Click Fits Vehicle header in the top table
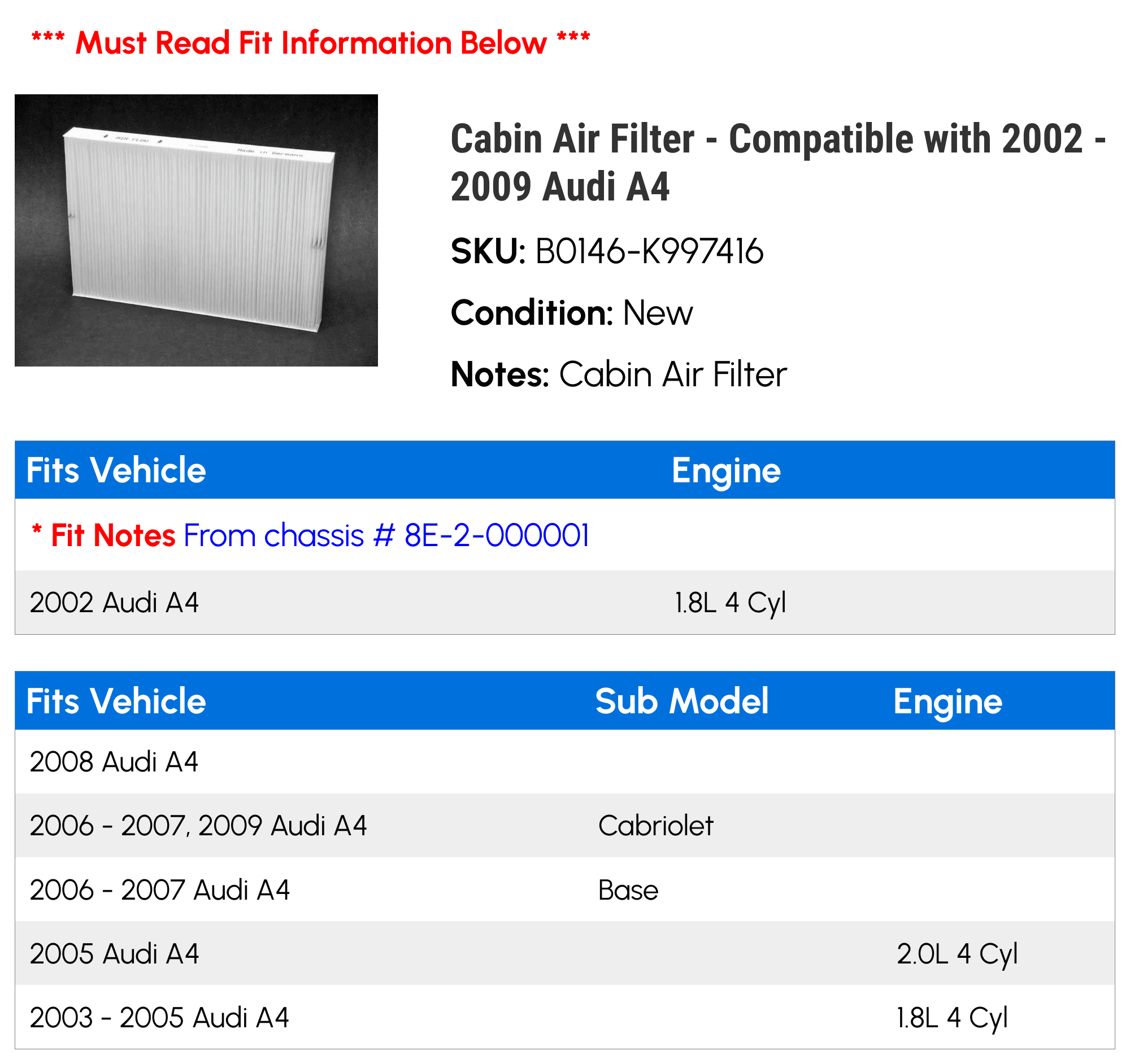This screenshot has width=1130, height=1064. pos(116,470)
